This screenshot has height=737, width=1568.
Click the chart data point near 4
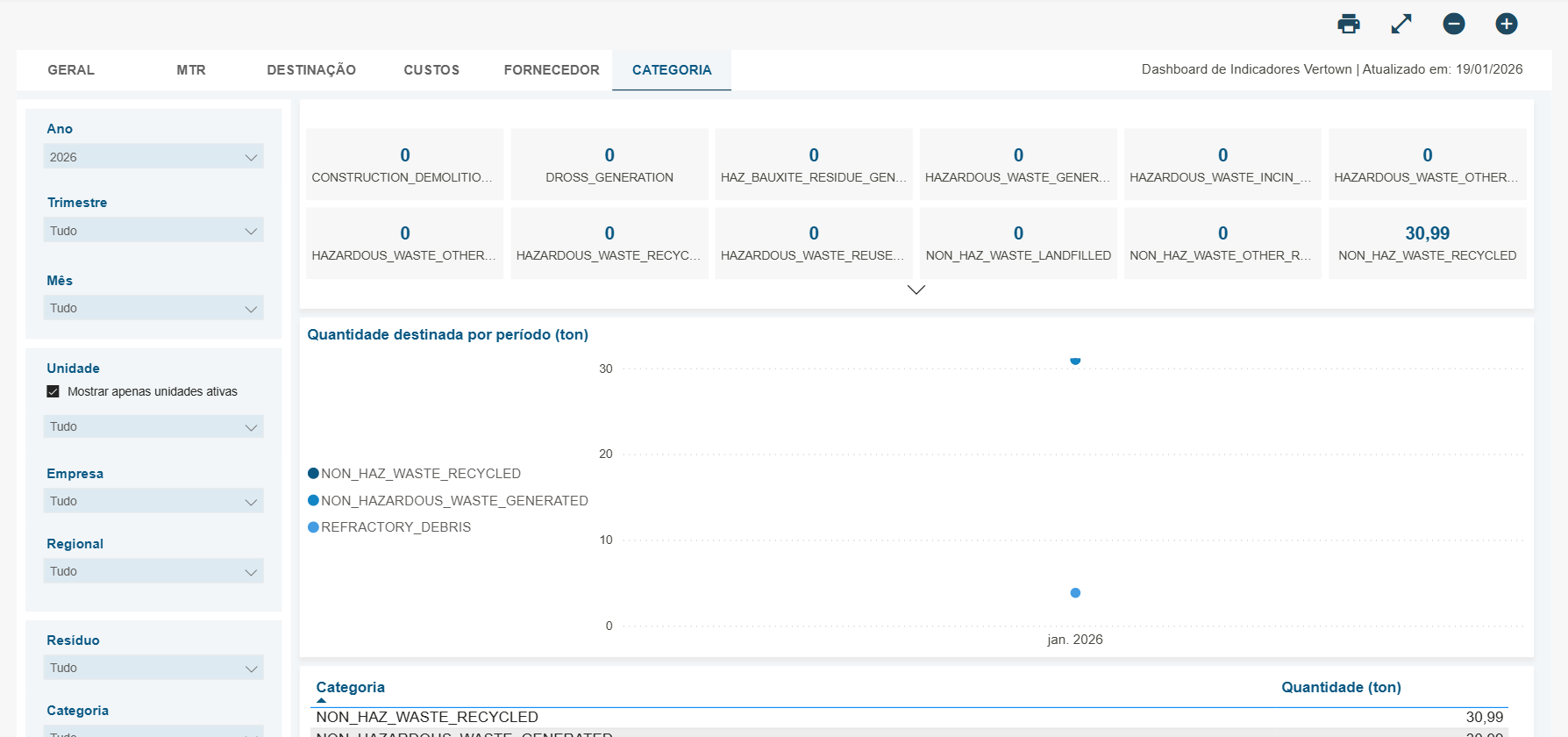[x=1075, y=593]
